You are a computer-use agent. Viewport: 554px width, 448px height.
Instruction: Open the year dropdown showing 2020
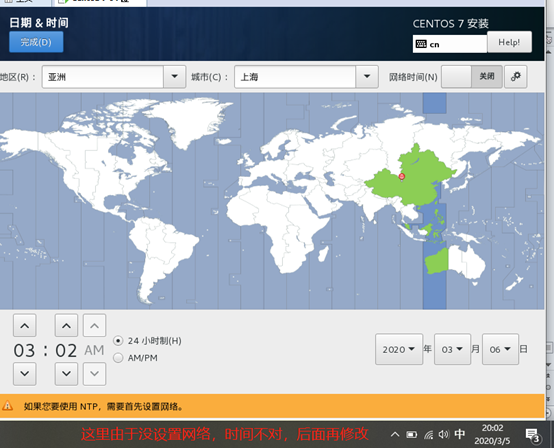[399, 349]
